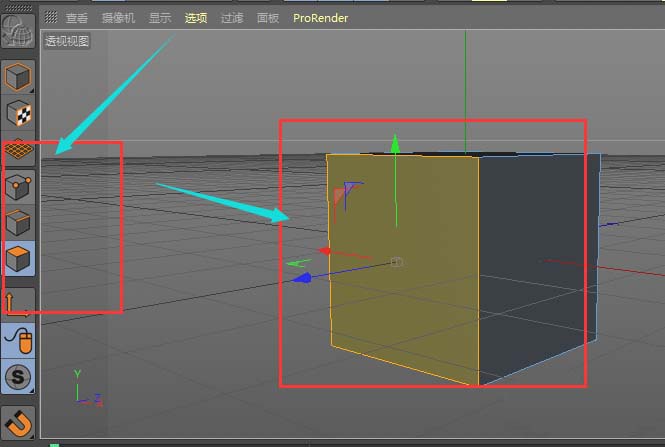Select Polygons mode highlighted cube icon
The image size is (665, 447).
(18, 258)
